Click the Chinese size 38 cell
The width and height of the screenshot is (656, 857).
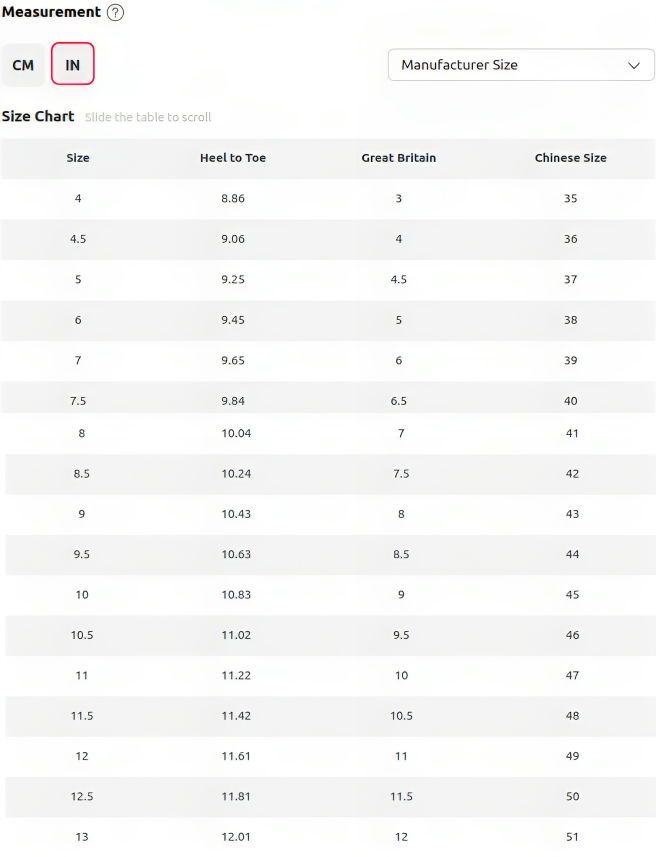click(x=571, y=320)
